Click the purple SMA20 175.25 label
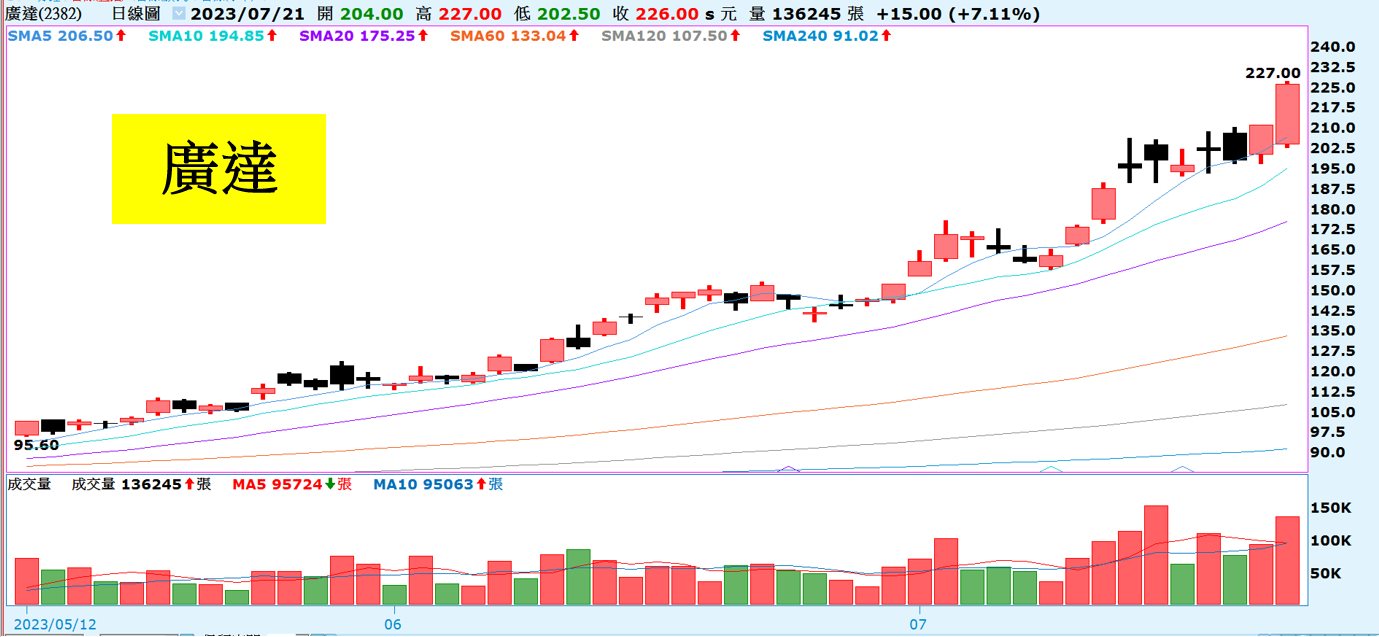Image resolution: width=1379 pixels, height=637 pixels. coord(357,36)
